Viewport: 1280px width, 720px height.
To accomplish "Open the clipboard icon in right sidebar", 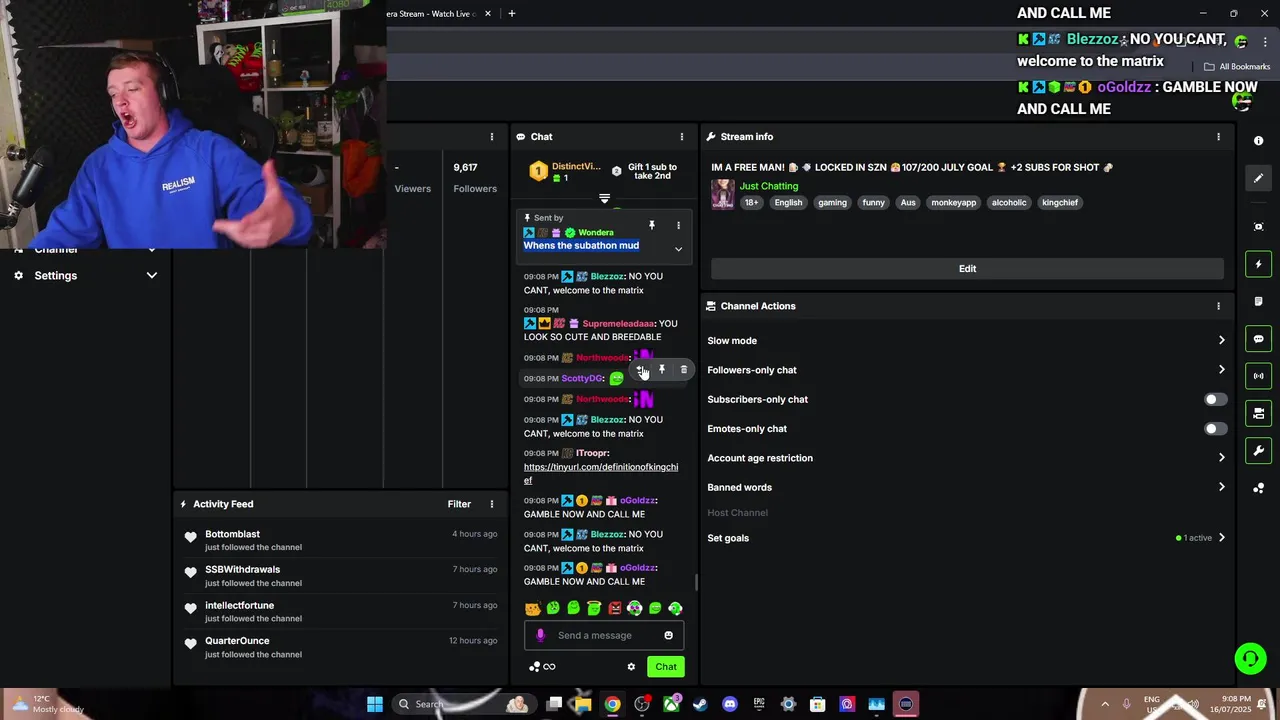I will (x=1259, y=301).
